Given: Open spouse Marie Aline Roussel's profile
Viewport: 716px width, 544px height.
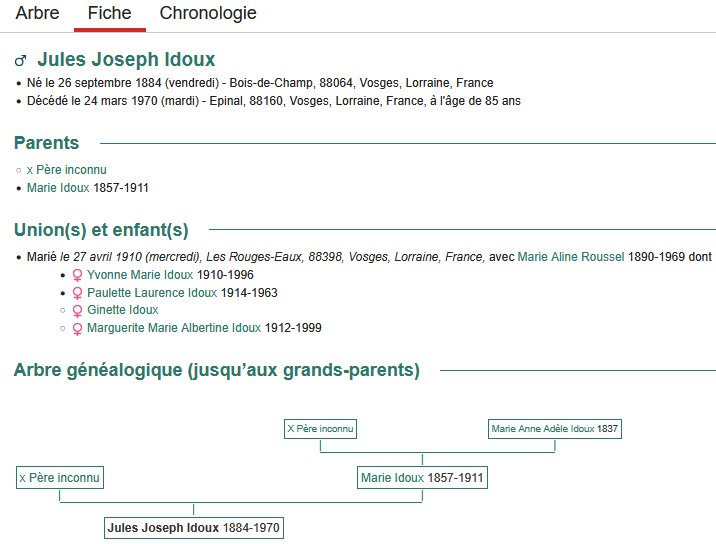Looking at the screenshot, I should (570, 257).
